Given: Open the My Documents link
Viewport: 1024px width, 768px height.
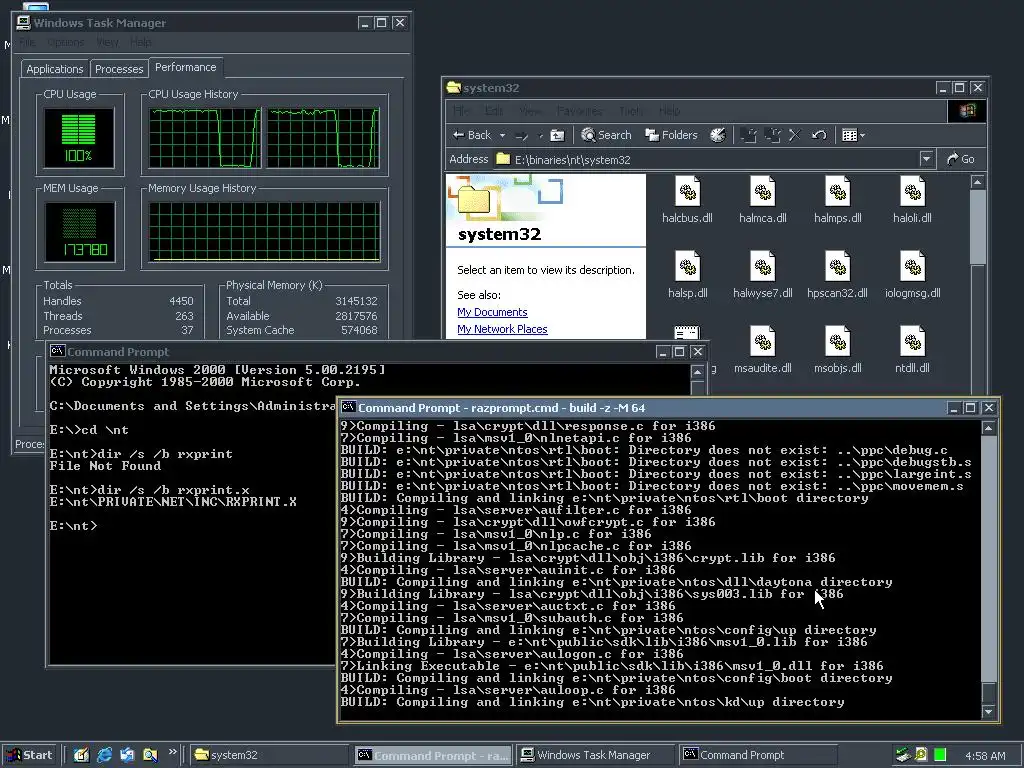Looking at the screenshot, I should click(x=492, y=312).
